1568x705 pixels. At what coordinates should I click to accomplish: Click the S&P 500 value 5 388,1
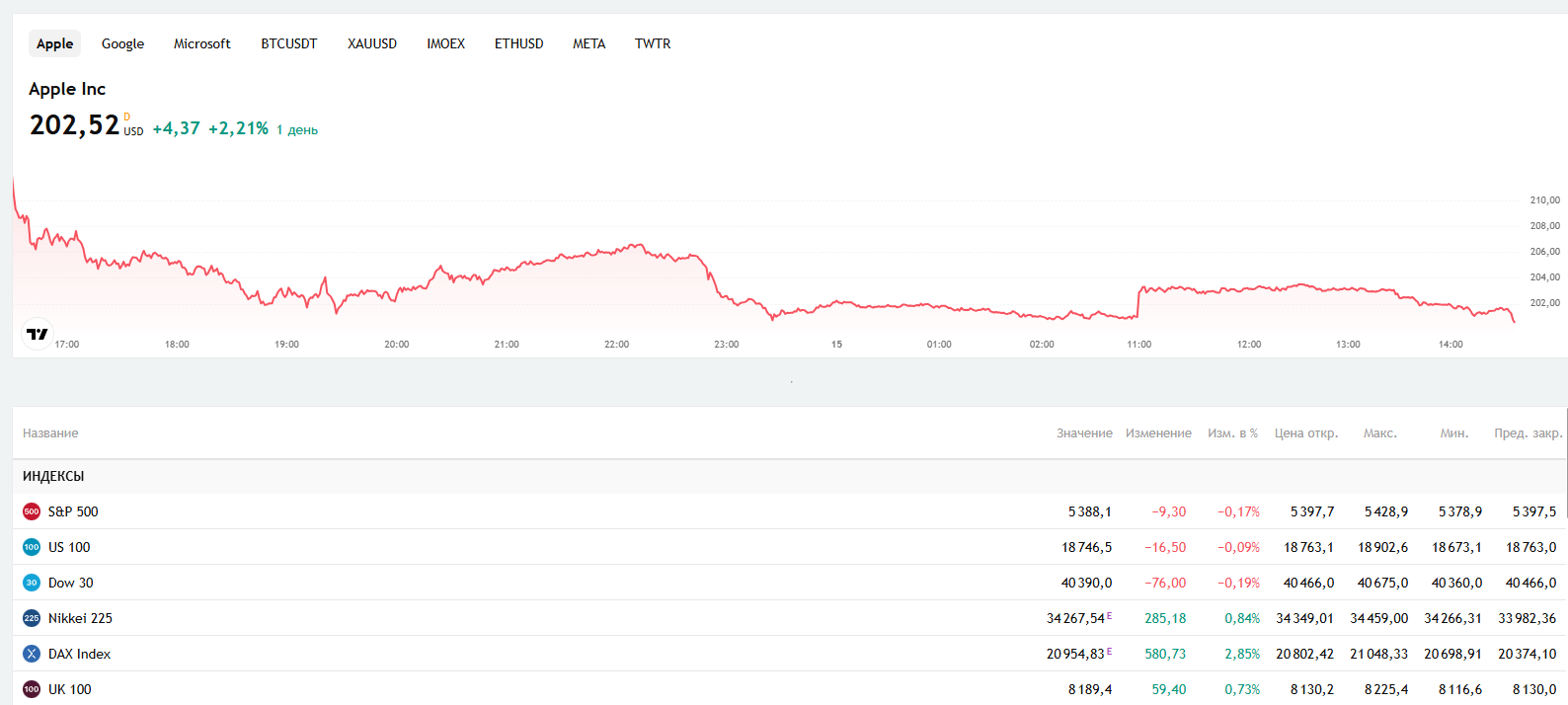click(1090, 511)
